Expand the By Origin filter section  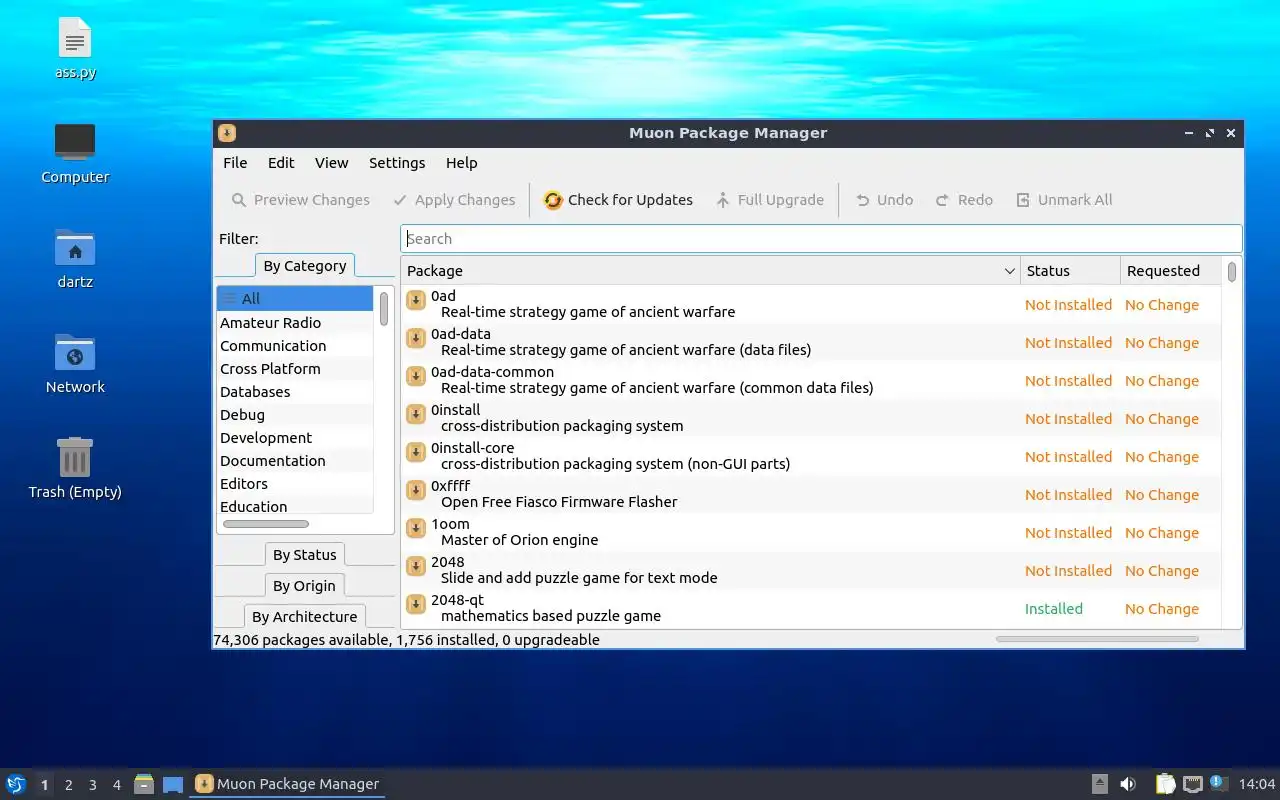coord(305,586)
